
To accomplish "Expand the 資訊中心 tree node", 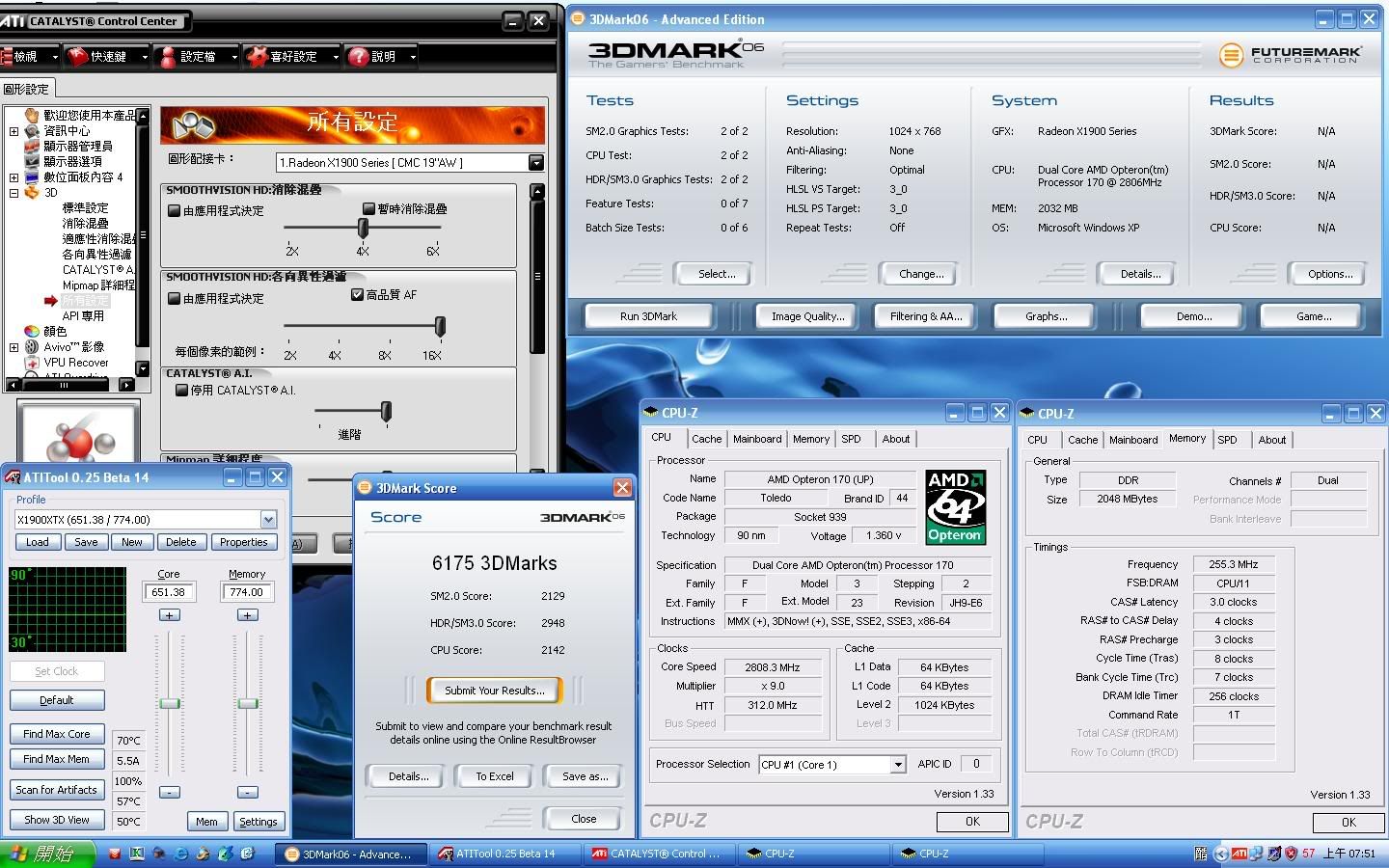I will 14,130.
